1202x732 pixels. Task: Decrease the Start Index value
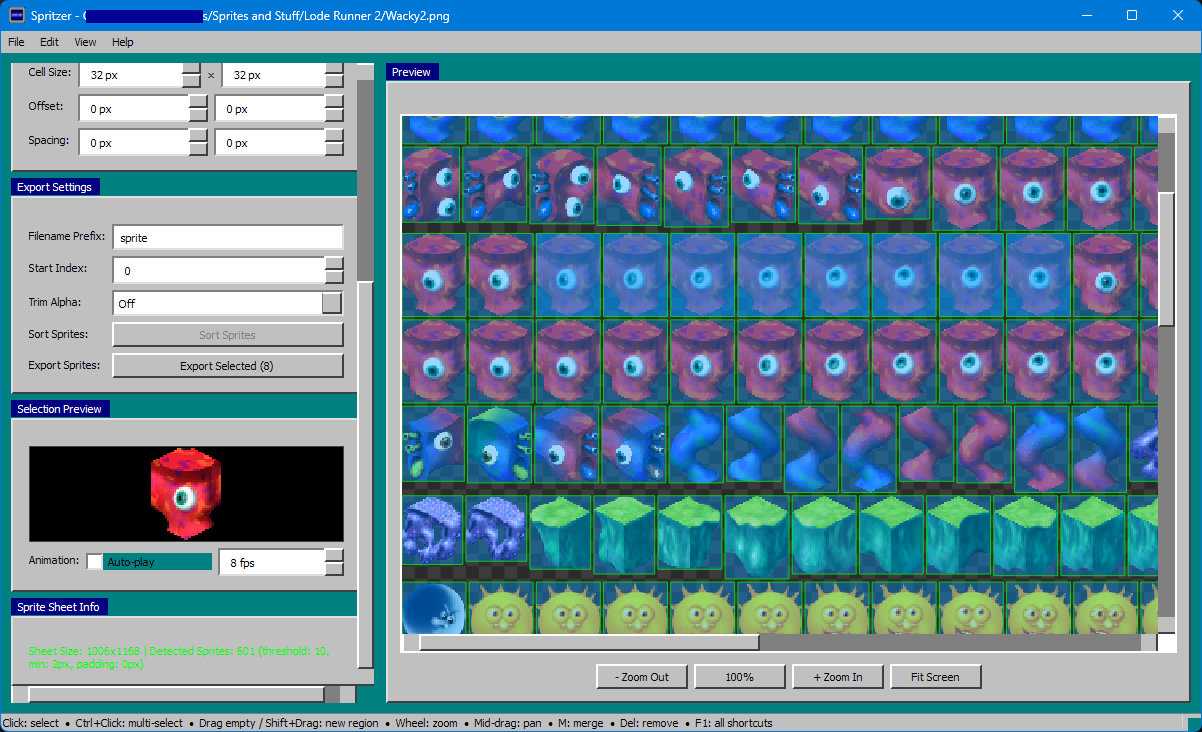coord(334,277)
